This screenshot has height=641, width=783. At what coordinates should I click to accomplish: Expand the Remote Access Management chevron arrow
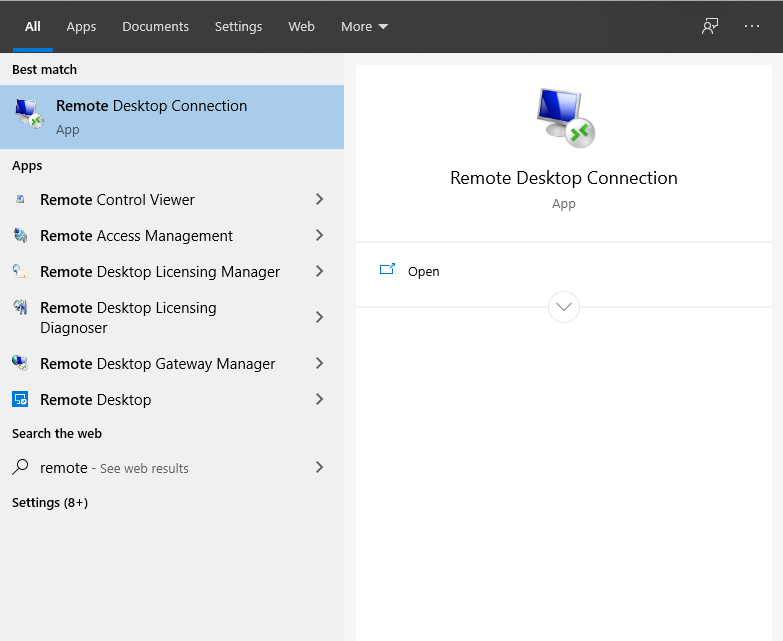pos(319,236)
